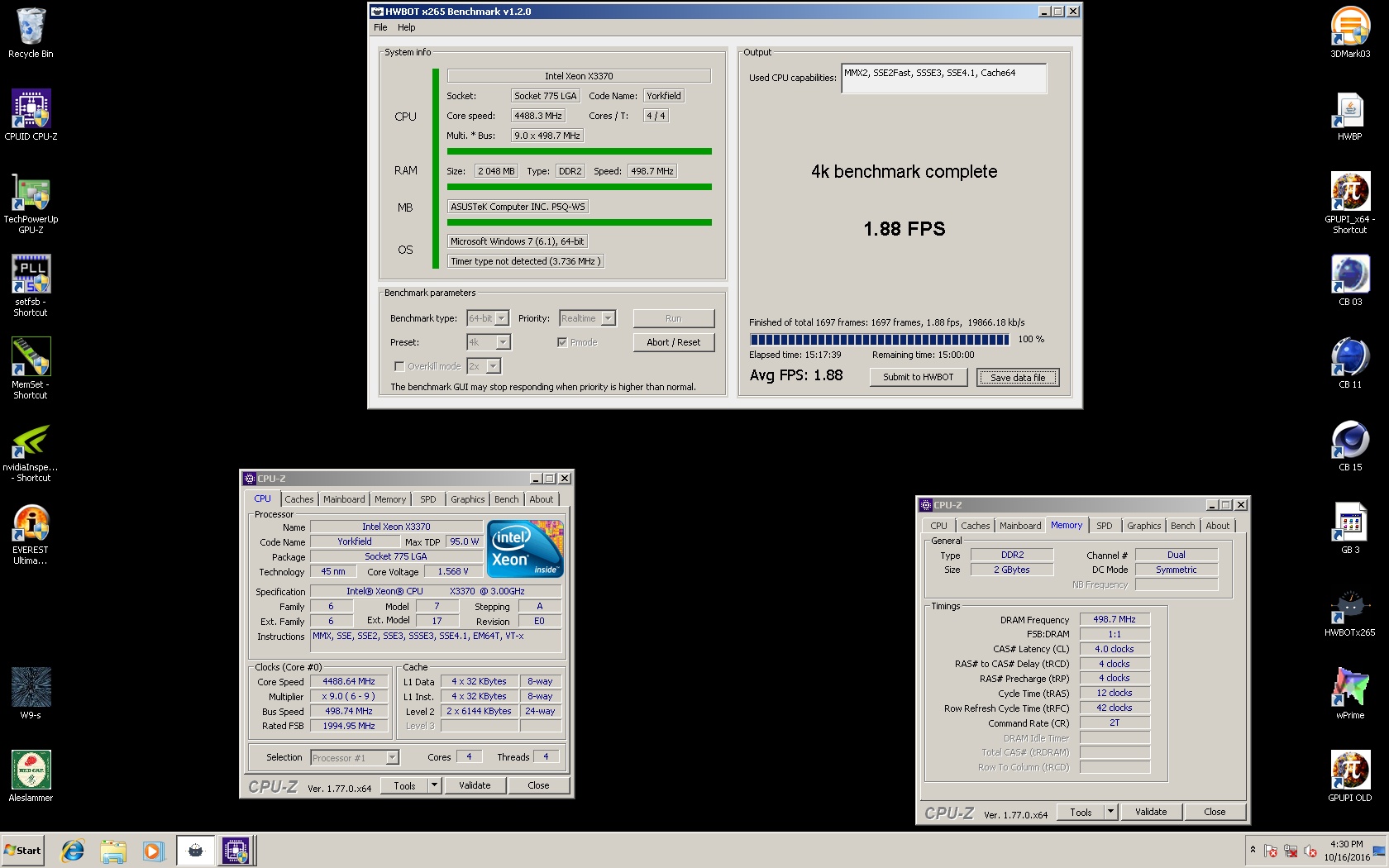Open Windows Media Player taskbar icon

pos(153,850)
